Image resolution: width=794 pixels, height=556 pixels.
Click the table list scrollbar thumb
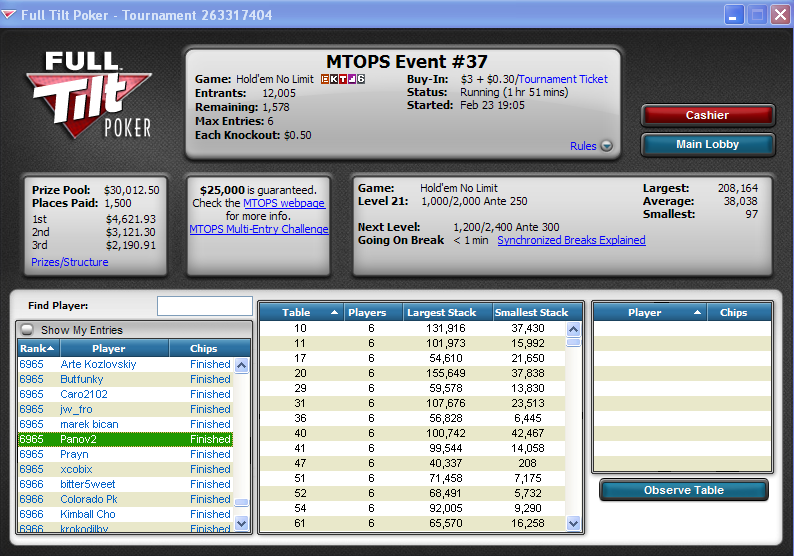(x=573, y=343)
